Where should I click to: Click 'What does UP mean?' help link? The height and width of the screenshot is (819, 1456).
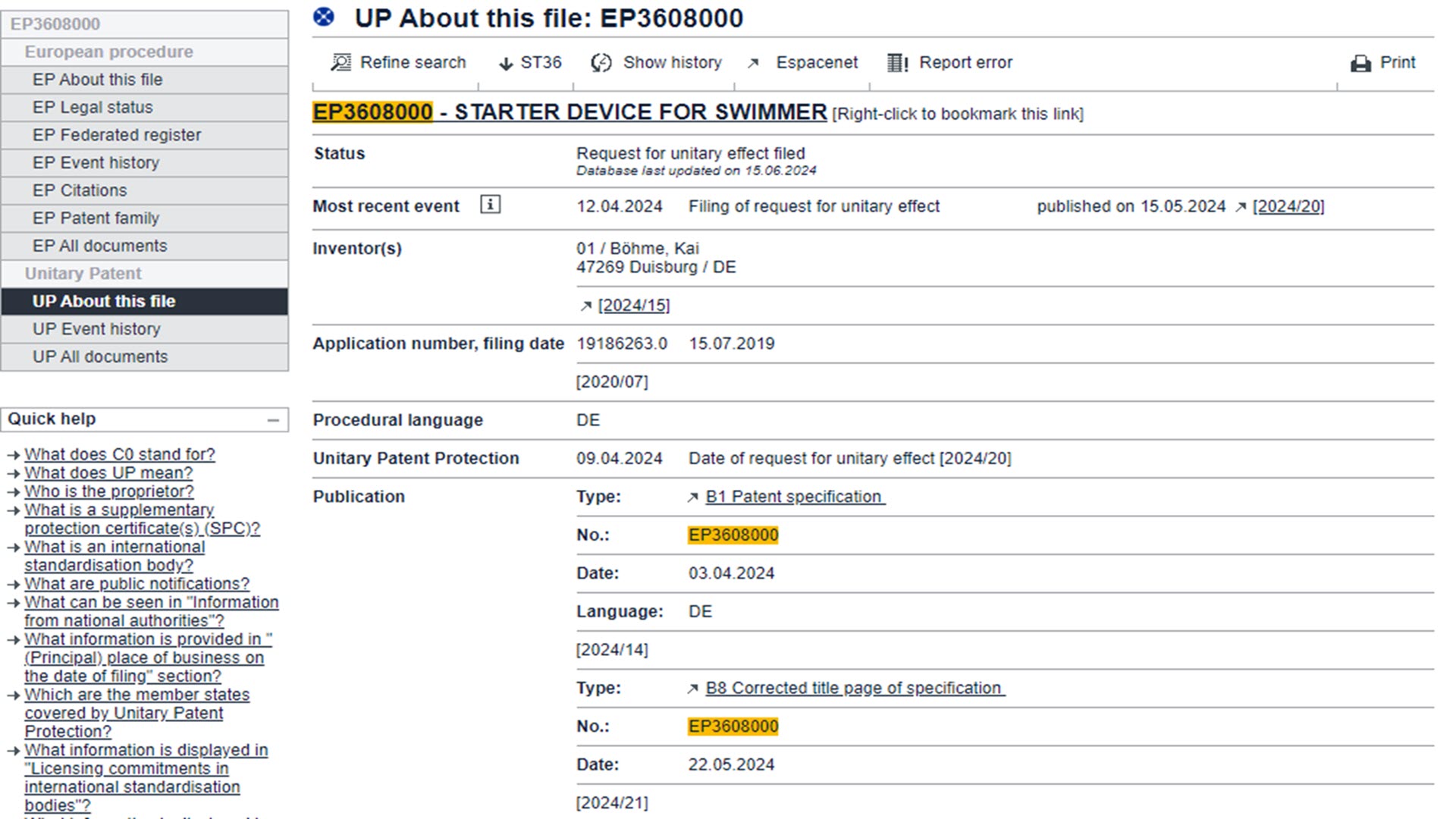108,473
